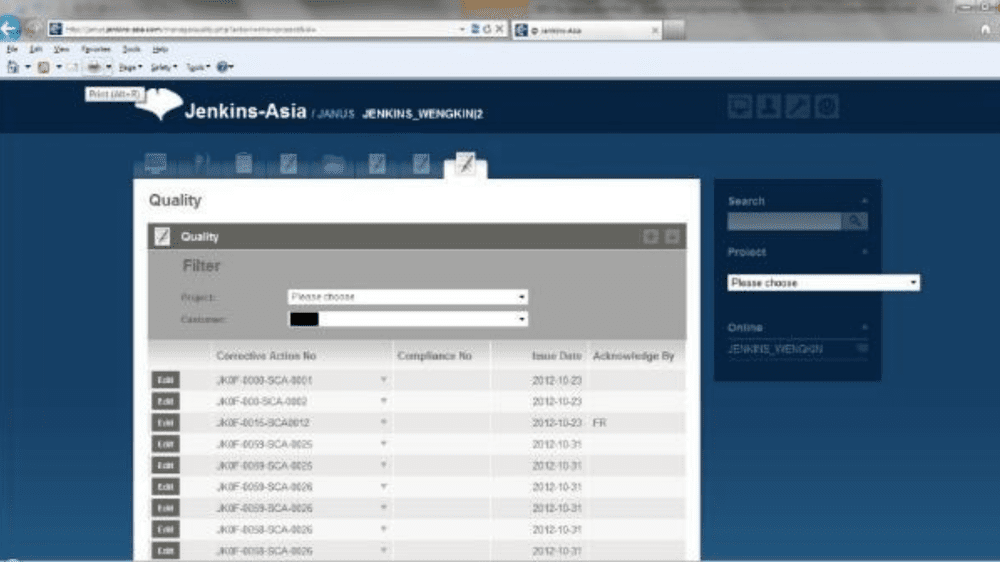Print the page using the printer icon
The height and width of the screenshot is (562, 1000).
point(94,66)
